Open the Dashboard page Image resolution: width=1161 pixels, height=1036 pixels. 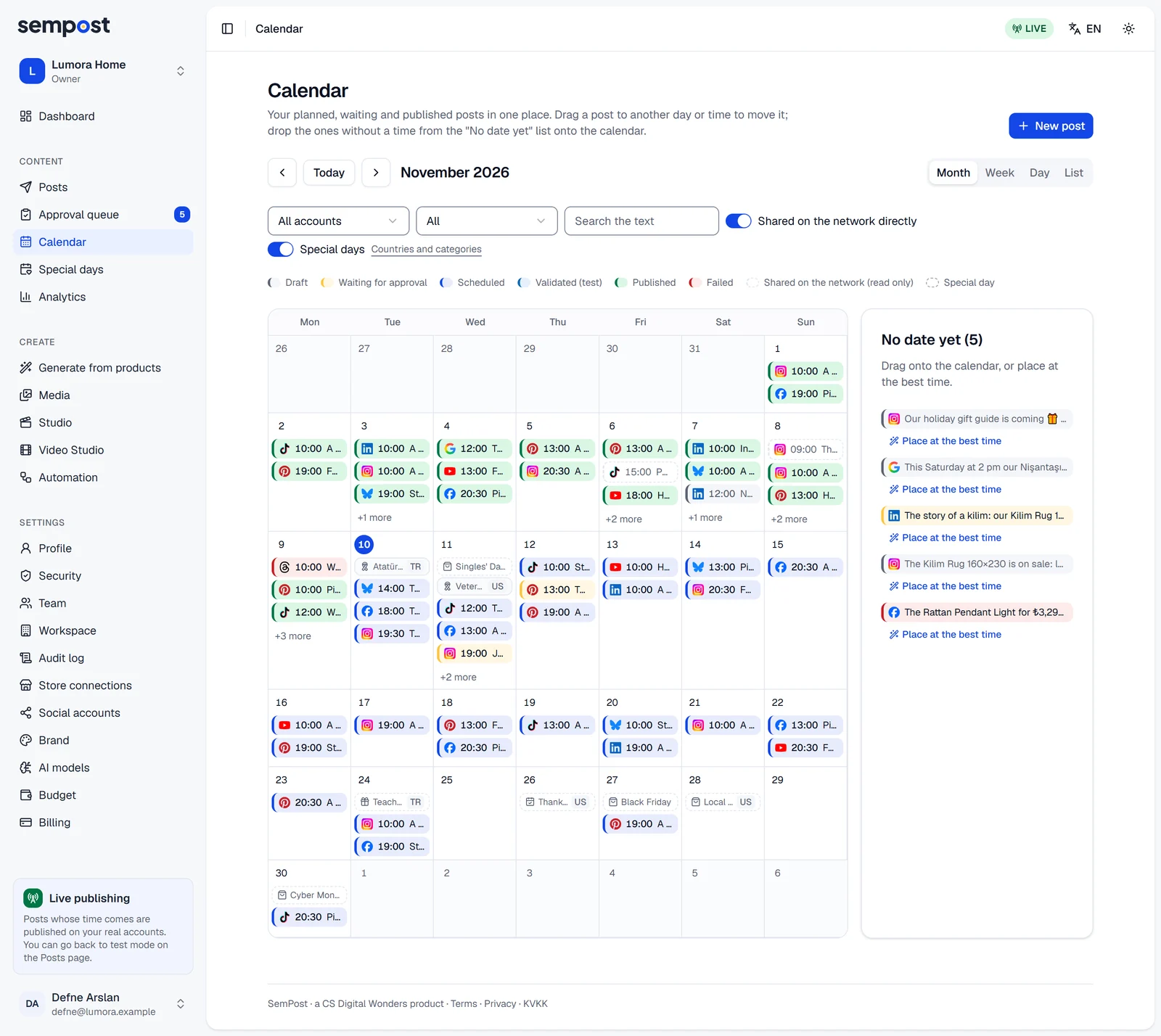click(103, 116)
